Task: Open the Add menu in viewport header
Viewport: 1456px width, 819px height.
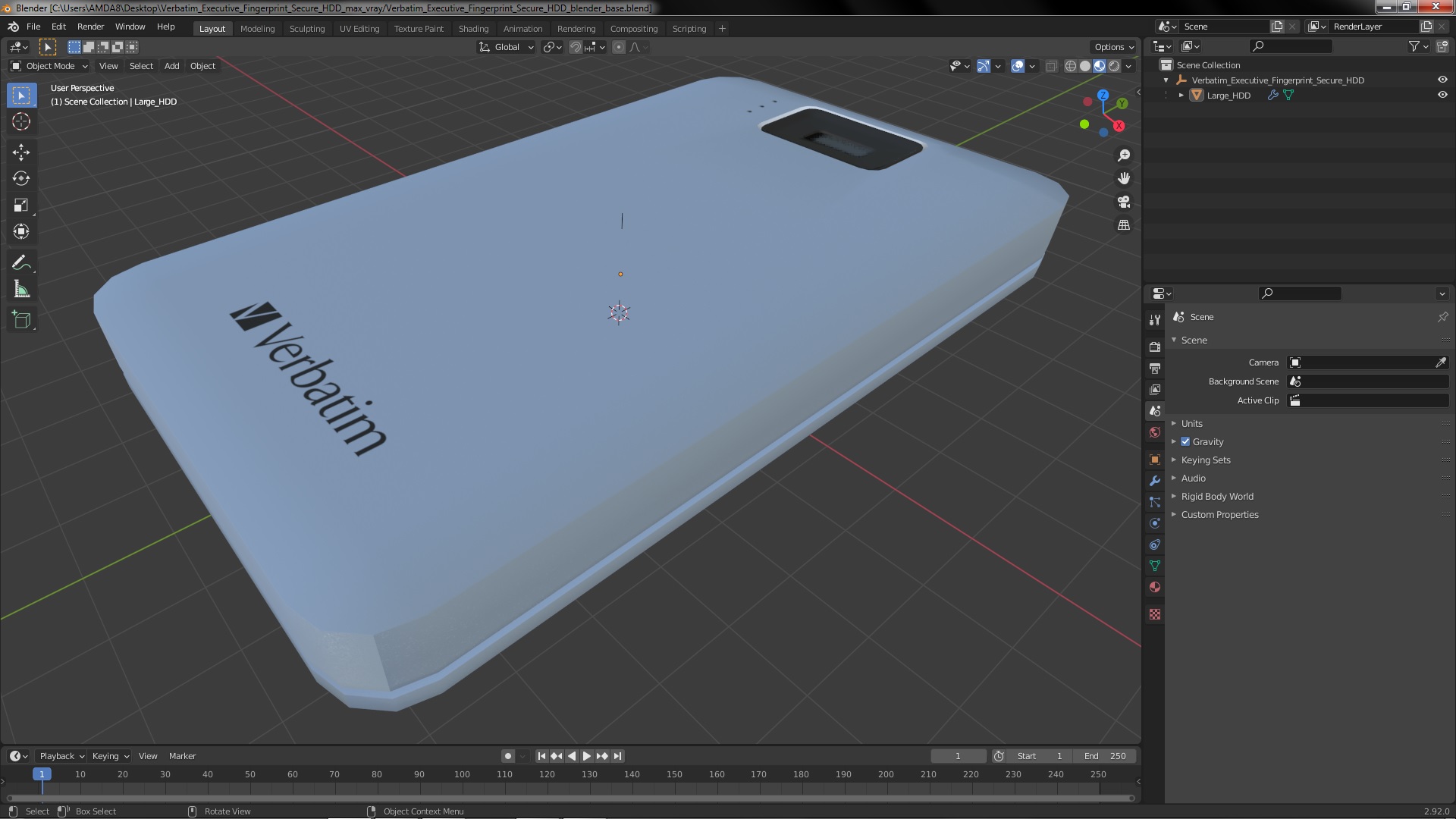Action: tap(172, 66)
